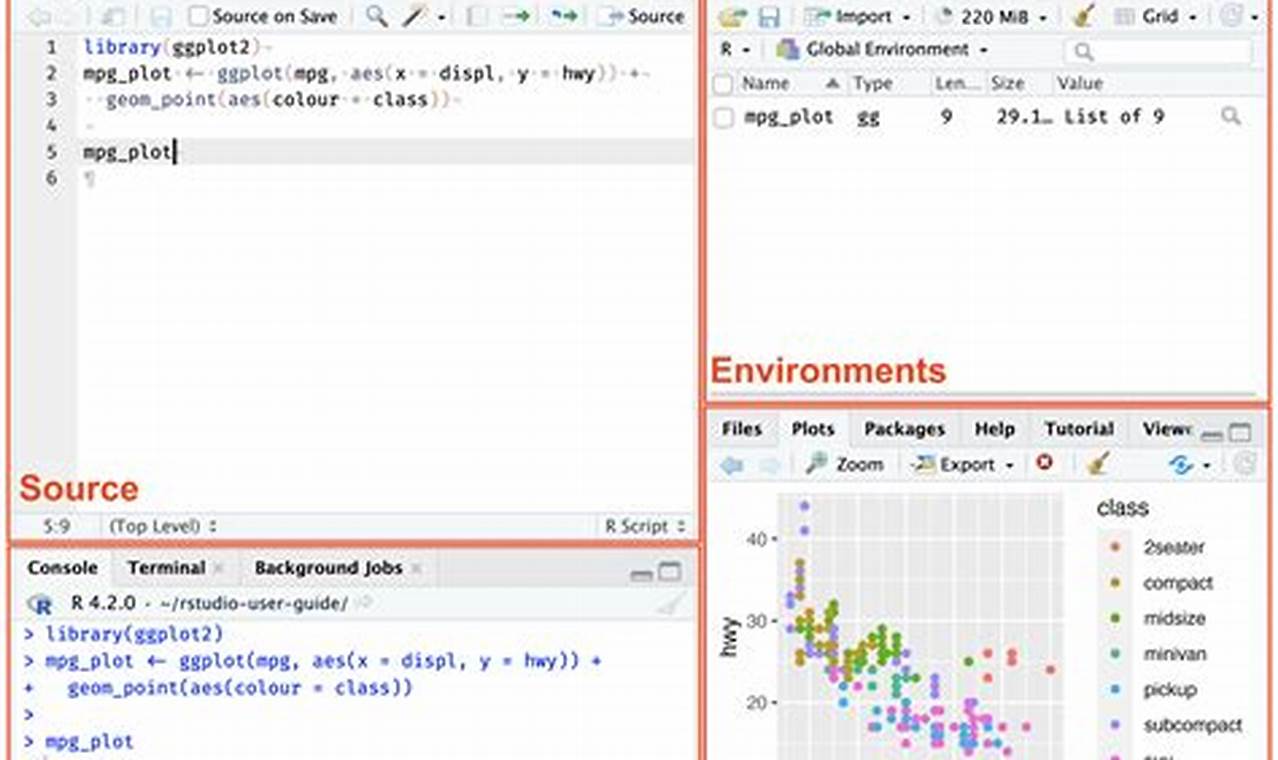Enable the Source on Save checkbox
1278x760 pixels.
(198, 16)
